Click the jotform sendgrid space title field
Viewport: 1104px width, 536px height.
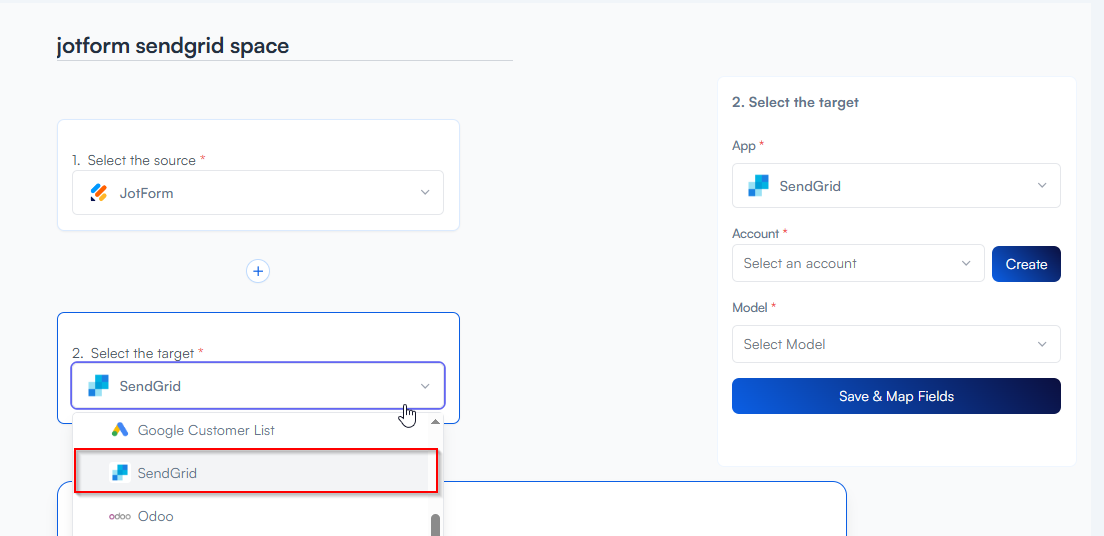tap(284, 46)
